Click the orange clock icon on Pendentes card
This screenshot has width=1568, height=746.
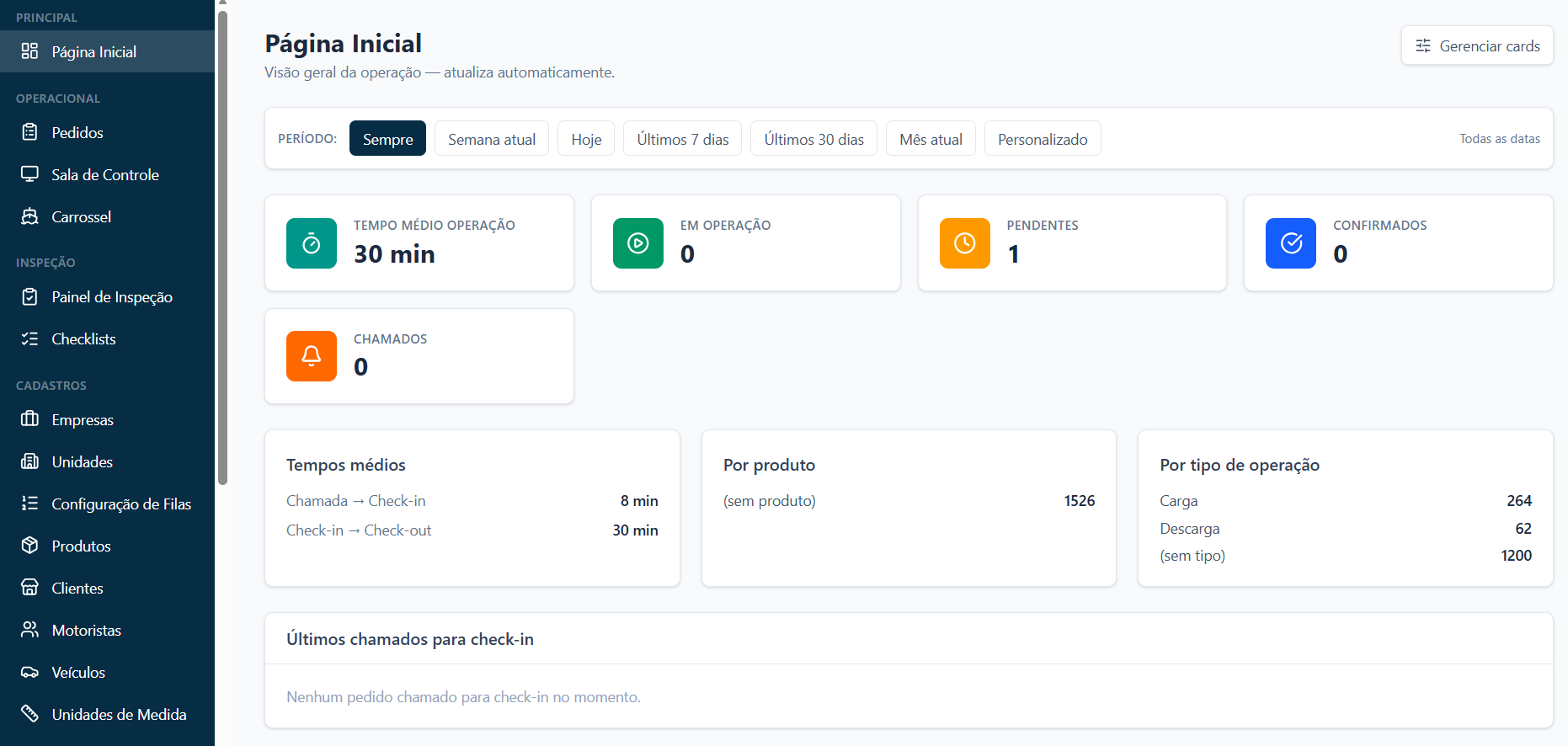(965, 243)
